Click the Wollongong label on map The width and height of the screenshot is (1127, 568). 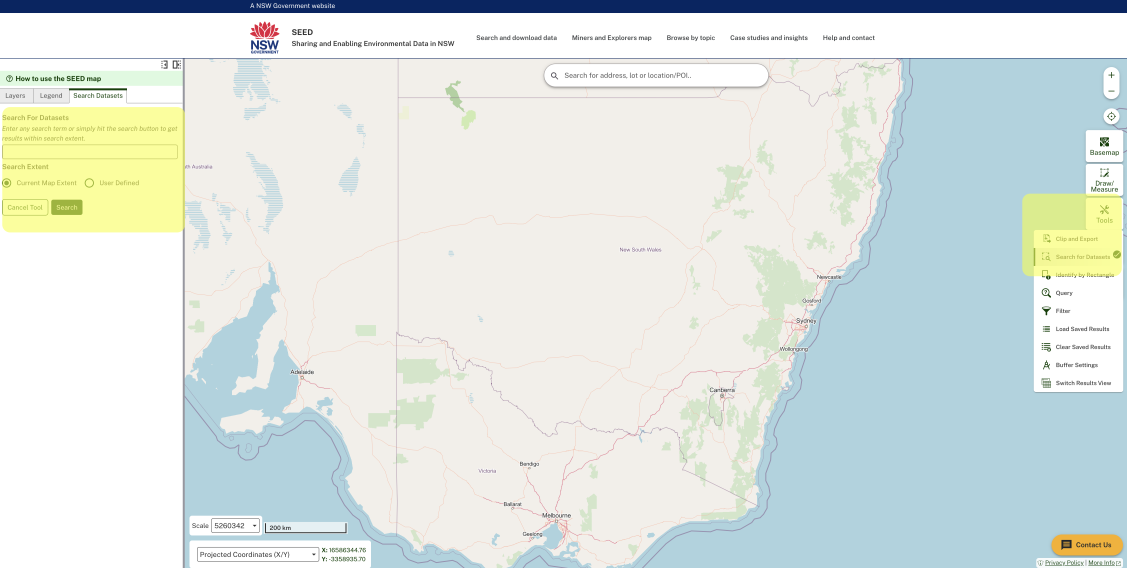coord(794,349)
